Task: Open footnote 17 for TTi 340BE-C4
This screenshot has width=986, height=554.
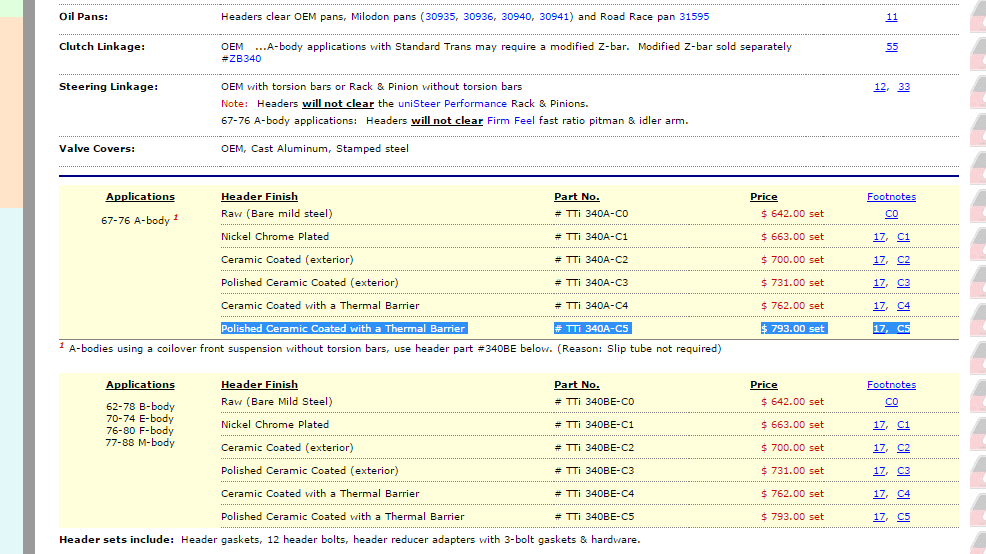Action: click(879, 494)
